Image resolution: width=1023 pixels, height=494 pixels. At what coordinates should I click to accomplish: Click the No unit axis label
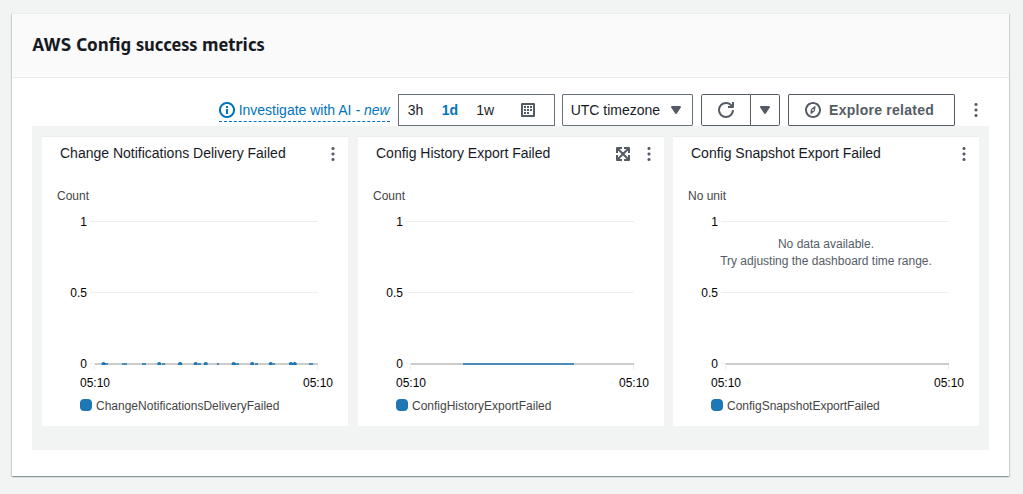click(x=707, y=196)
